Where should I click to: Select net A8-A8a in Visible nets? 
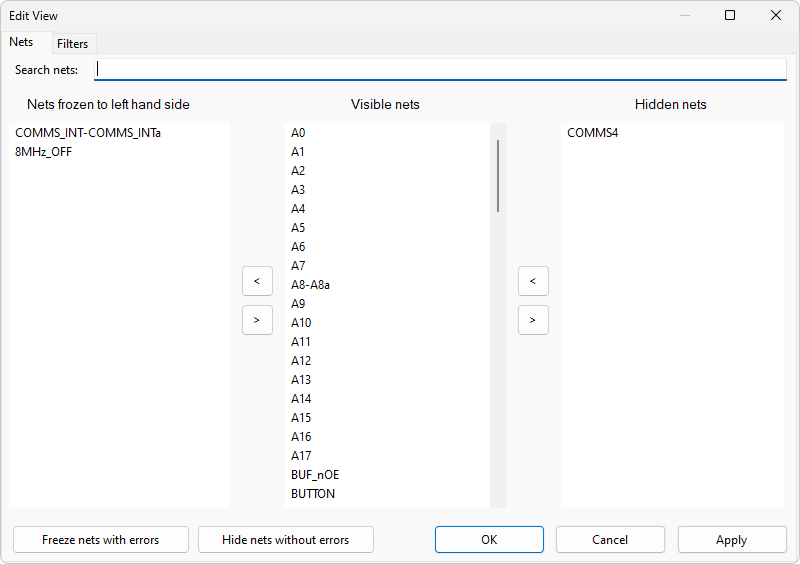click(x=311, y=285)
